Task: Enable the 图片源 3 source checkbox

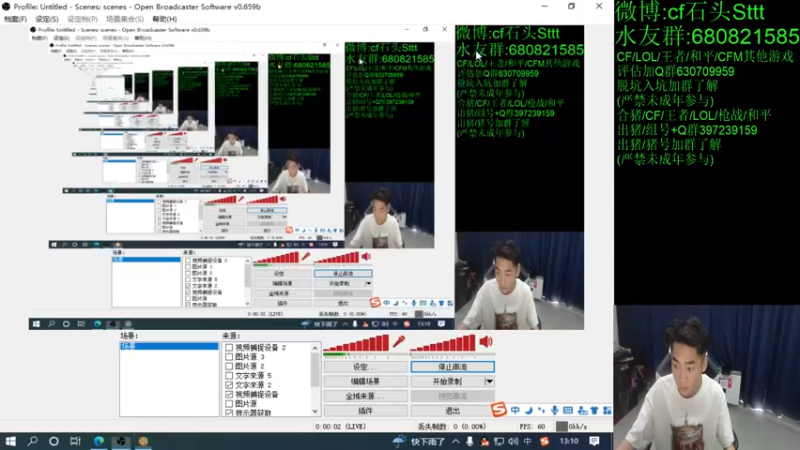Action: tap(229, 357)
